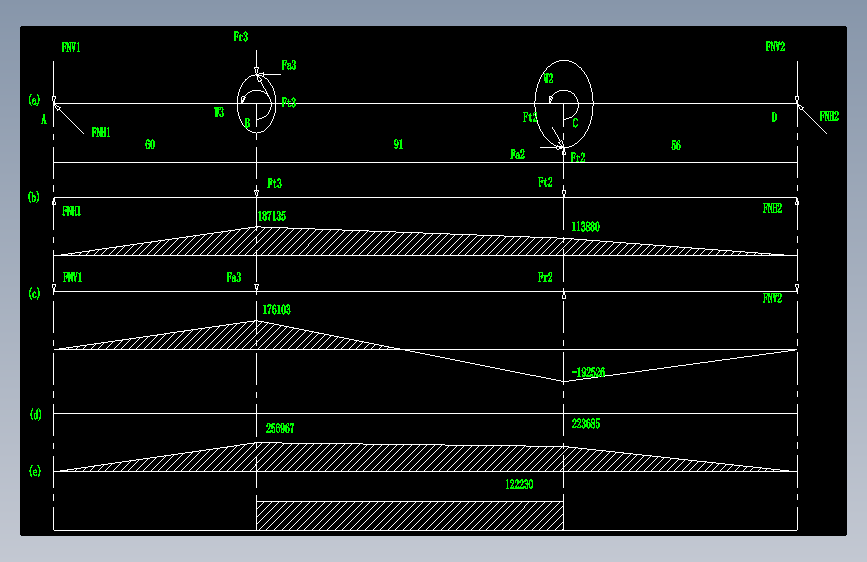The width and height of the screenshot is (867, 562).
Task: Select the (a) diagram marker
Action: click(34, 100)
